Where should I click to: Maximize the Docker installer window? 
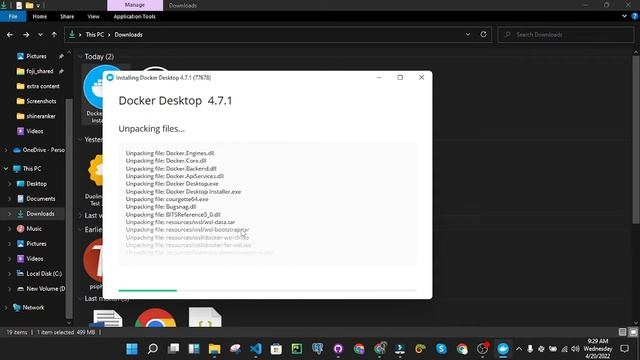[400, 78]
